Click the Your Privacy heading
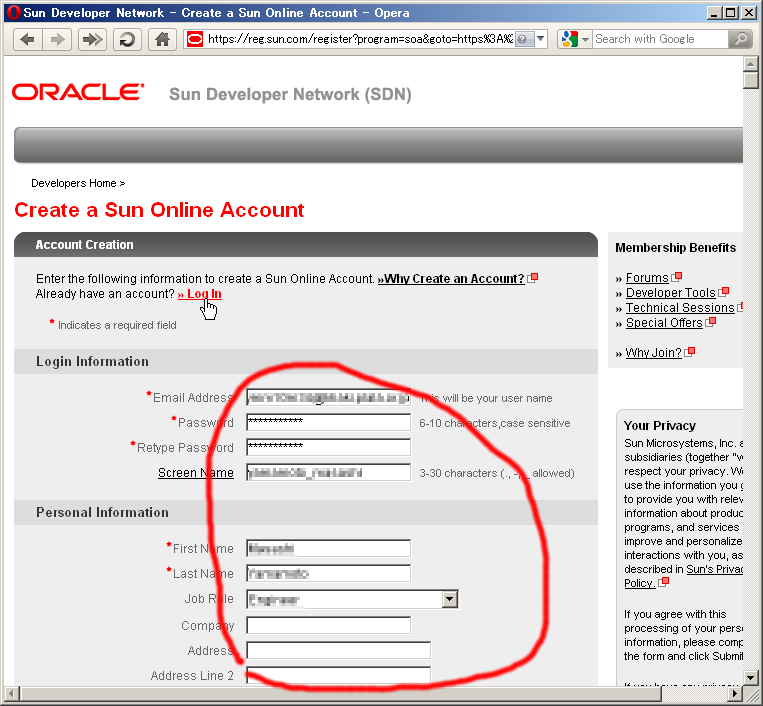The image size is (763, 706). tap(659, 426)
